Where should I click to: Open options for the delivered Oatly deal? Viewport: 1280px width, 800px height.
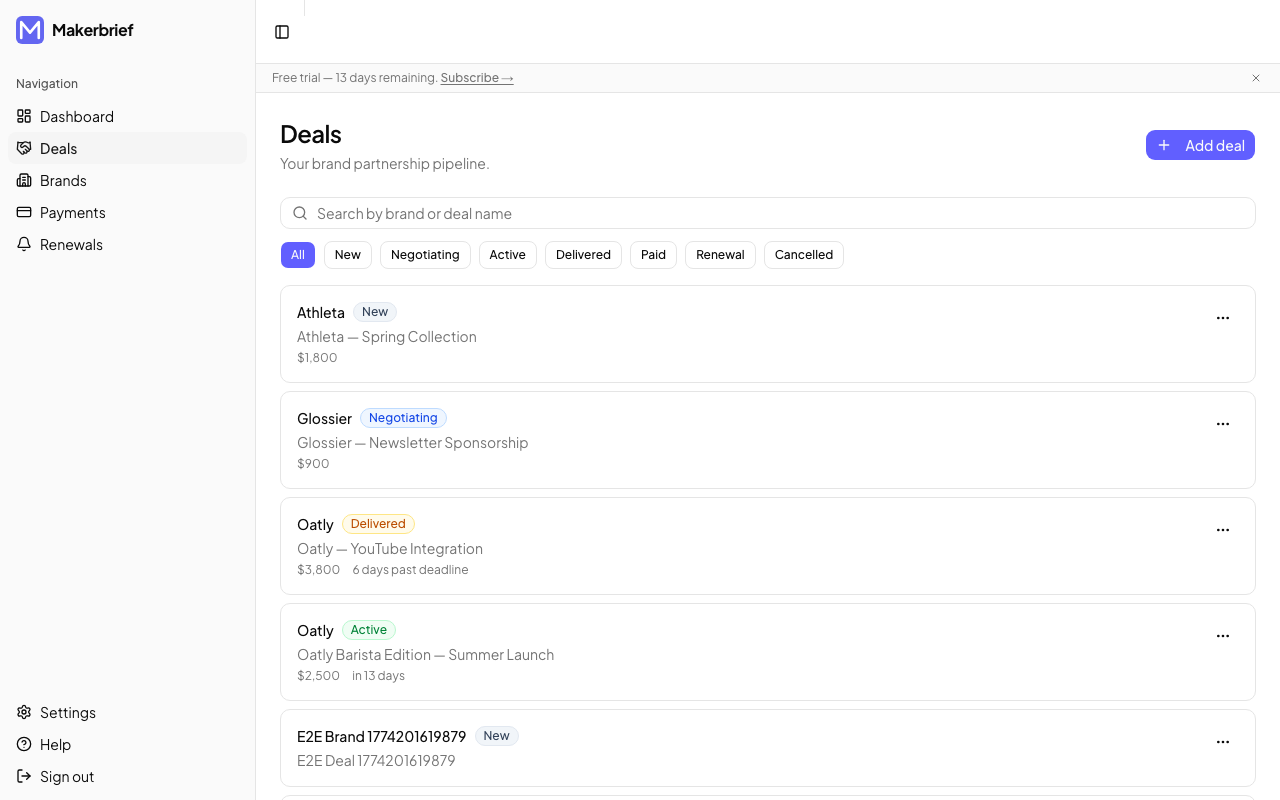tap(1223, 530)
